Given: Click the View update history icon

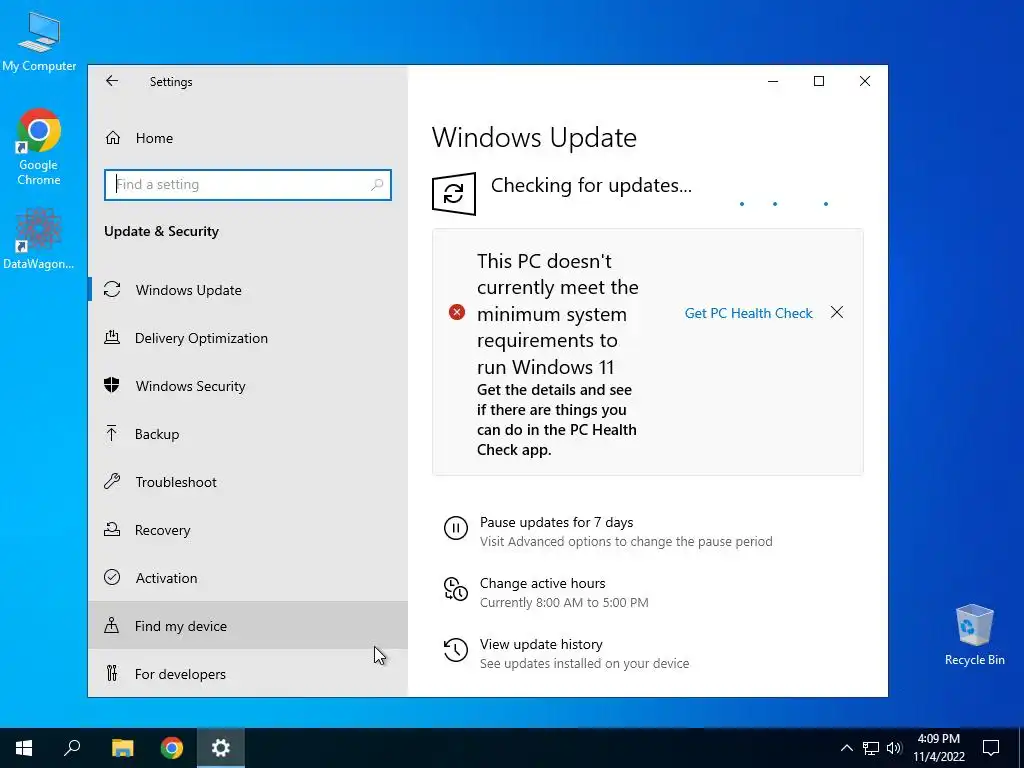Looking at the screenshot, I should 455,650.
